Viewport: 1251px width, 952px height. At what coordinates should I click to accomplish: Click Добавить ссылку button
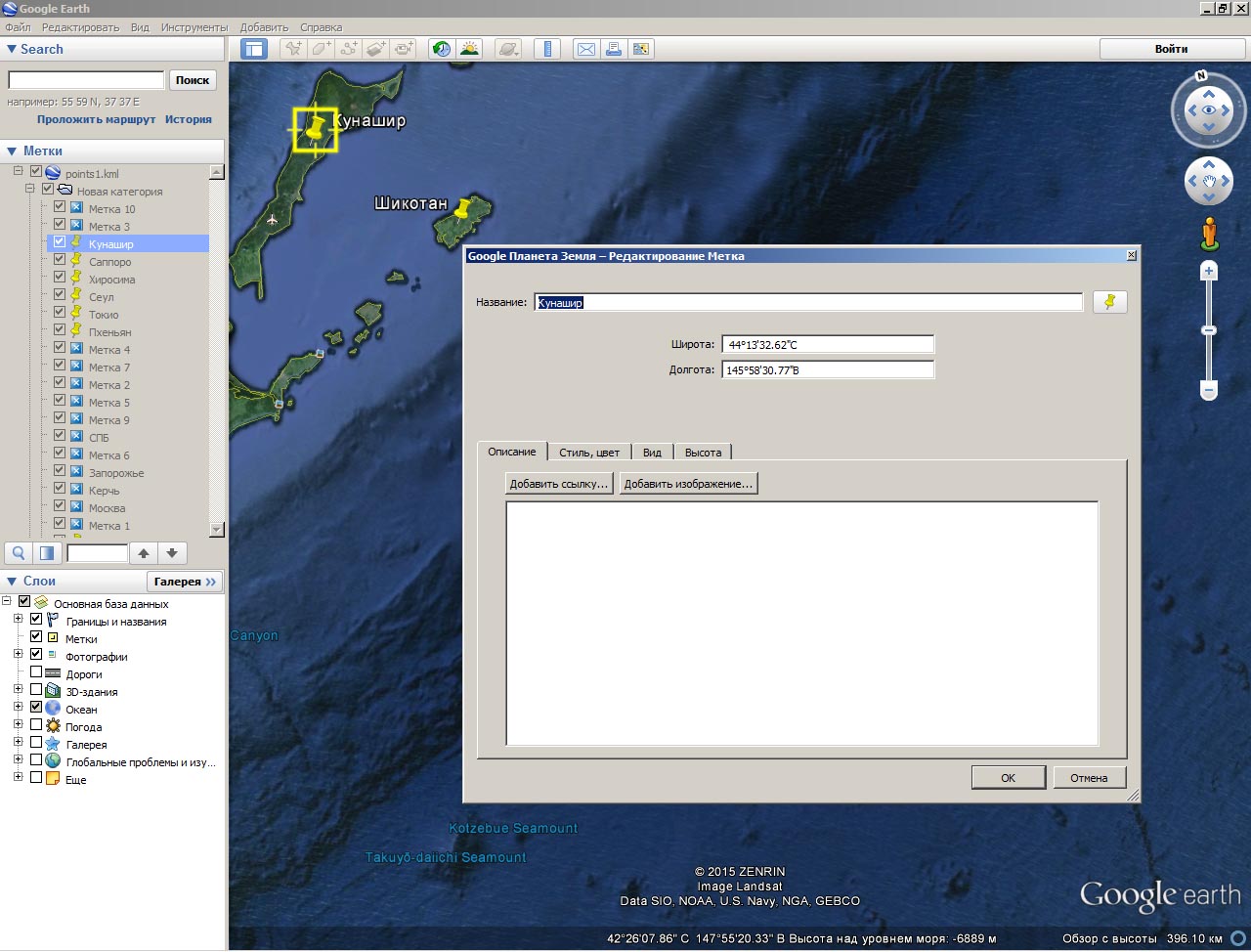560,484
